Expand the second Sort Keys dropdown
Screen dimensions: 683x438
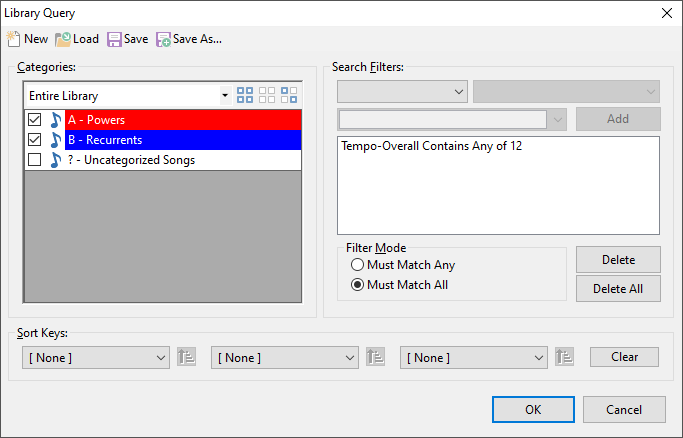pyautogui.click(x=285, y=357)
